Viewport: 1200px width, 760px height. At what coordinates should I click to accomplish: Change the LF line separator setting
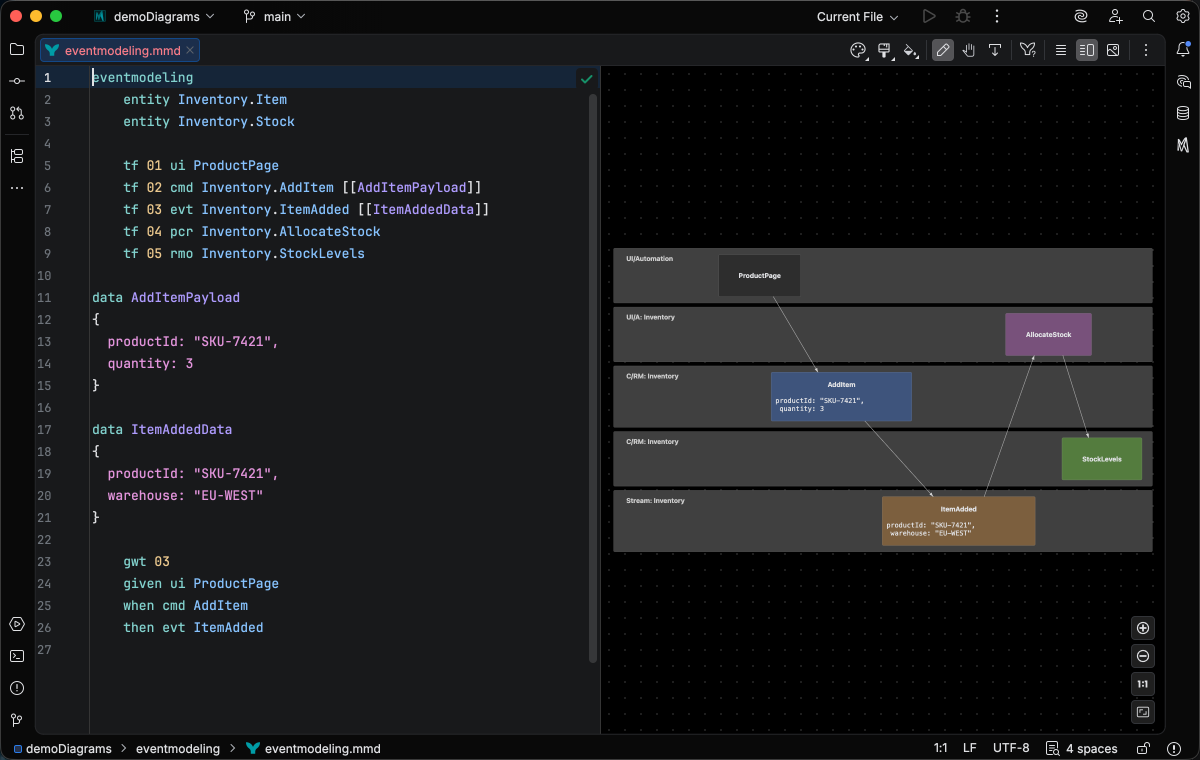(x=969, y=748)
